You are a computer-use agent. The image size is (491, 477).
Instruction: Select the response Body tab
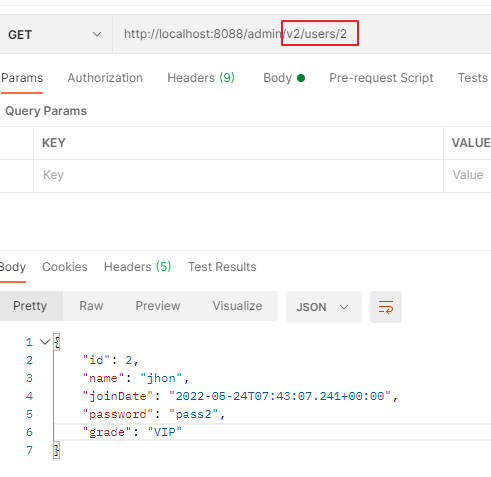click(13, 267)
